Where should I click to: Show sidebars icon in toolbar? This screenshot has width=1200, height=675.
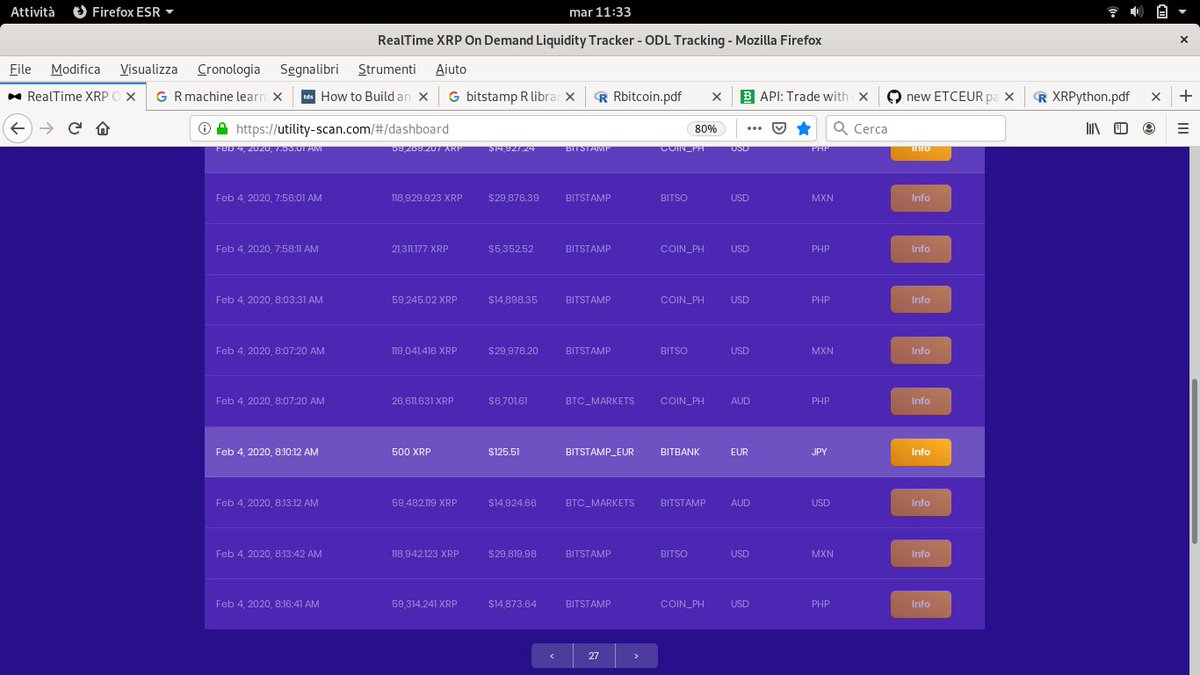pos(1121,128)
